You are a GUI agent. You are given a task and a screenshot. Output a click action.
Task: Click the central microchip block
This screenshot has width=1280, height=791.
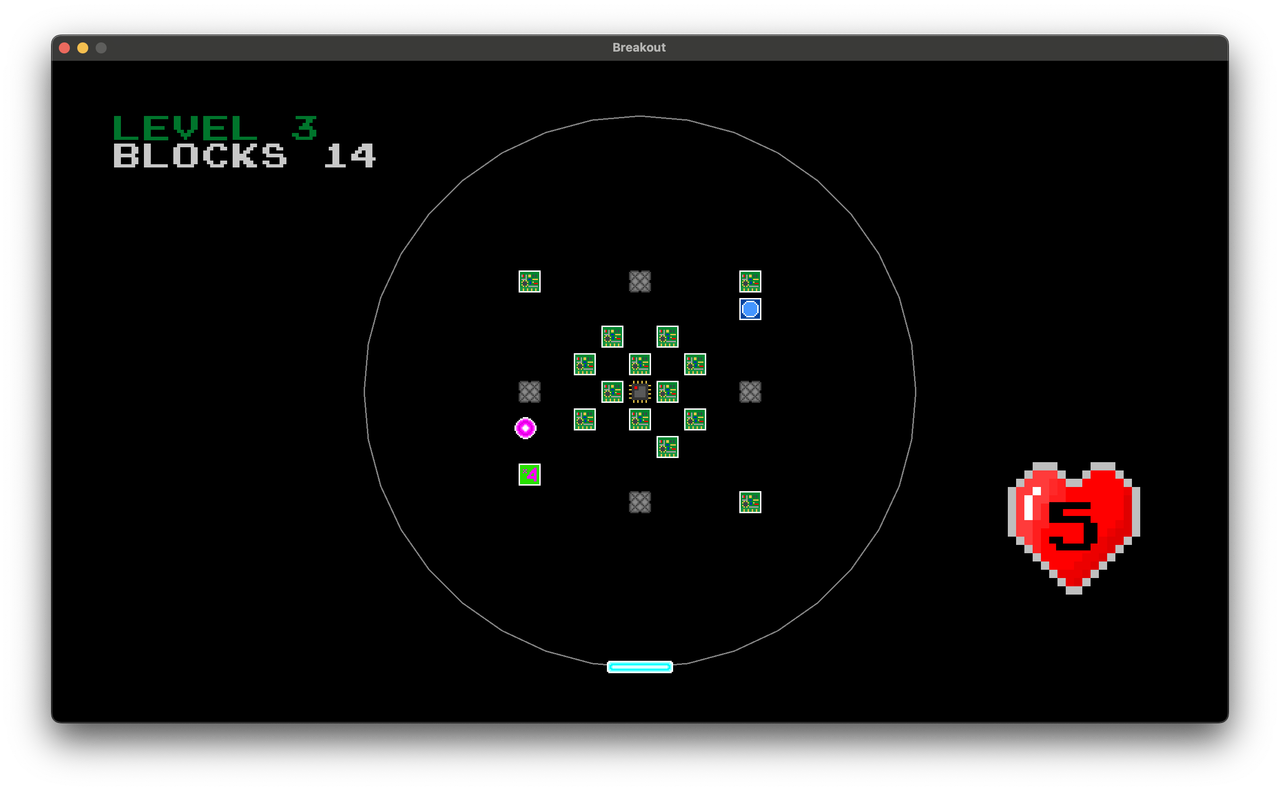pyautogui.click(x=640, y=391)
